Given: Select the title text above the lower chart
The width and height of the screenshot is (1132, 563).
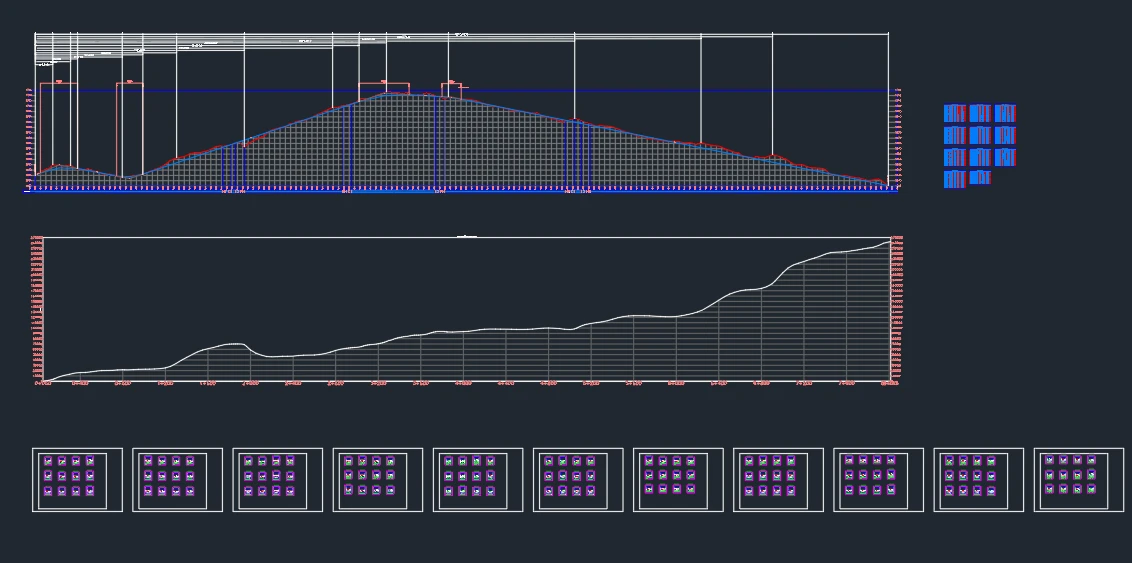Looking at the screenshot, I should click(466, 236).
